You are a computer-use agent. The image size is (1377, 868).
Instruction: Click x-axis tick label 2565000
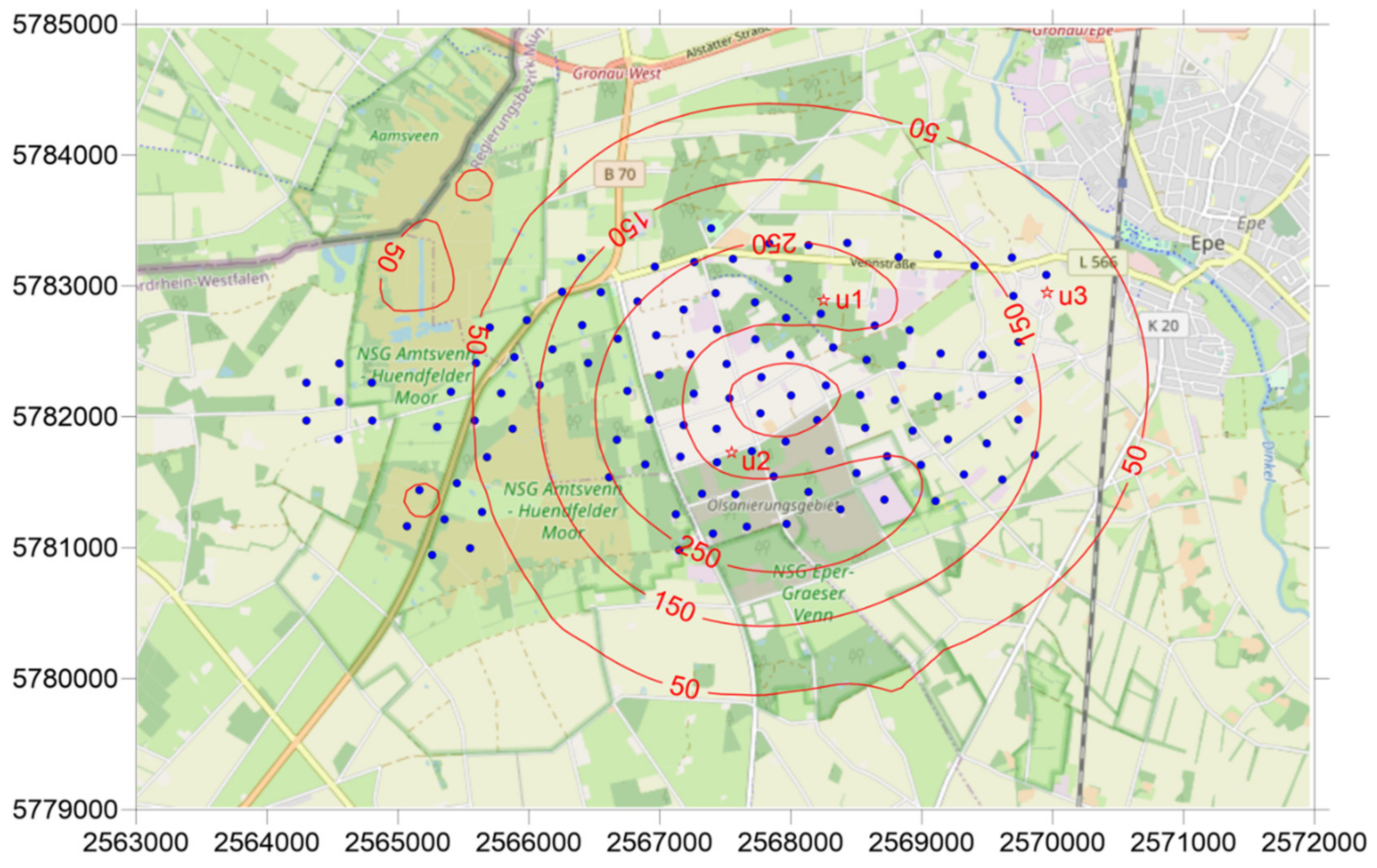coord(397,843)
